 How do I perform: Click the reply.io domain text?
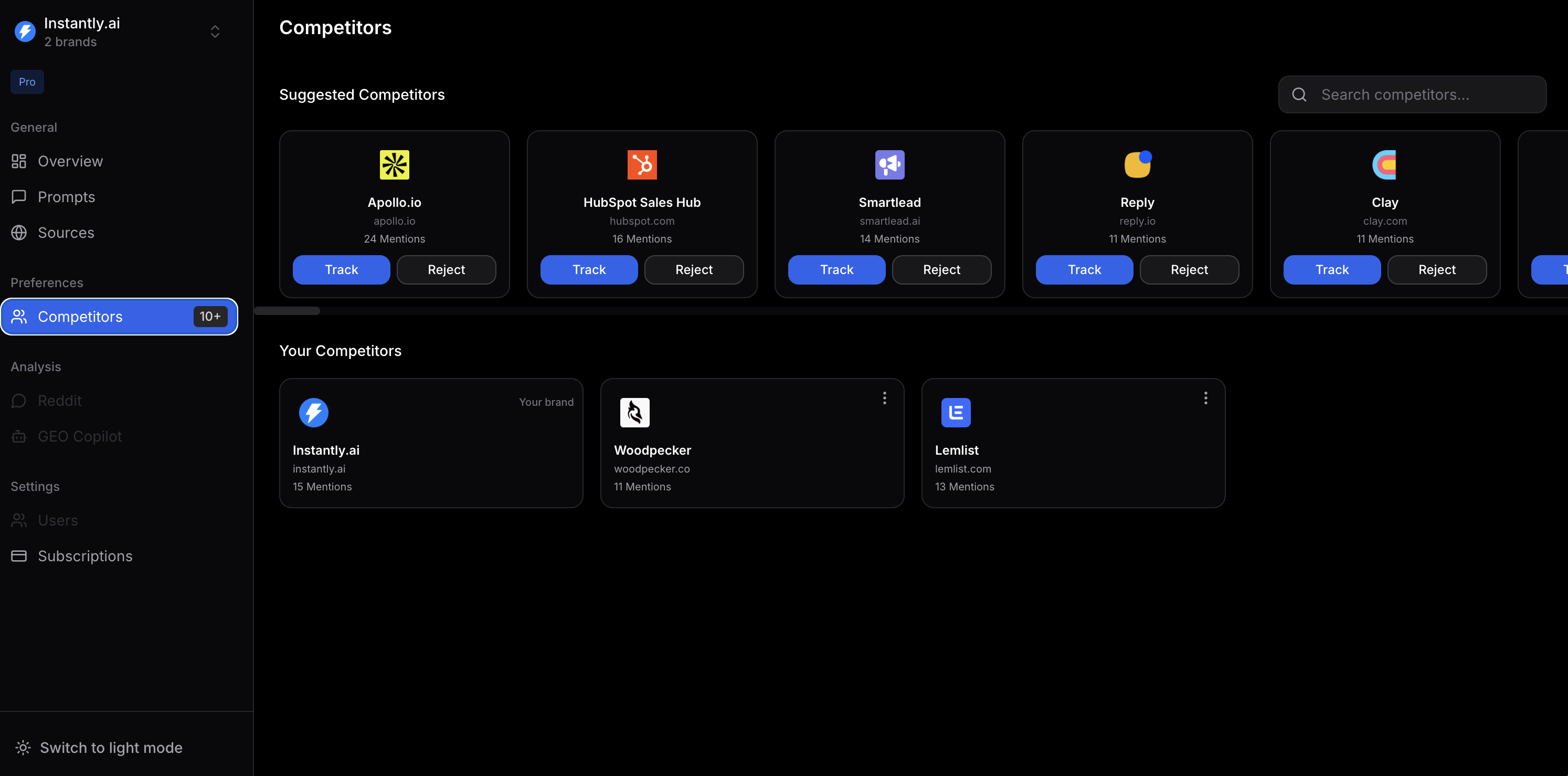pos(1138,221)
